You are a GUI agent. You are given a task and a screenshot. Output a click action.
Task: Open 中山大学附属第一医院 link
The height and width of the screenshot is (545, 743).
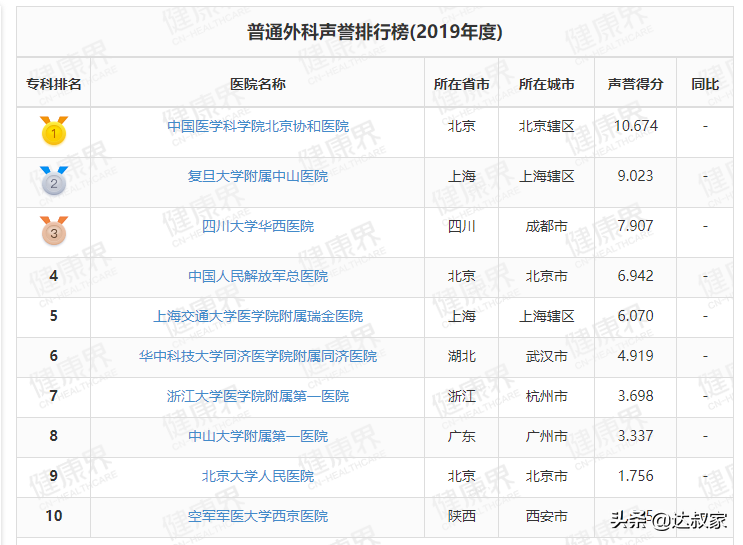(258, 436)
